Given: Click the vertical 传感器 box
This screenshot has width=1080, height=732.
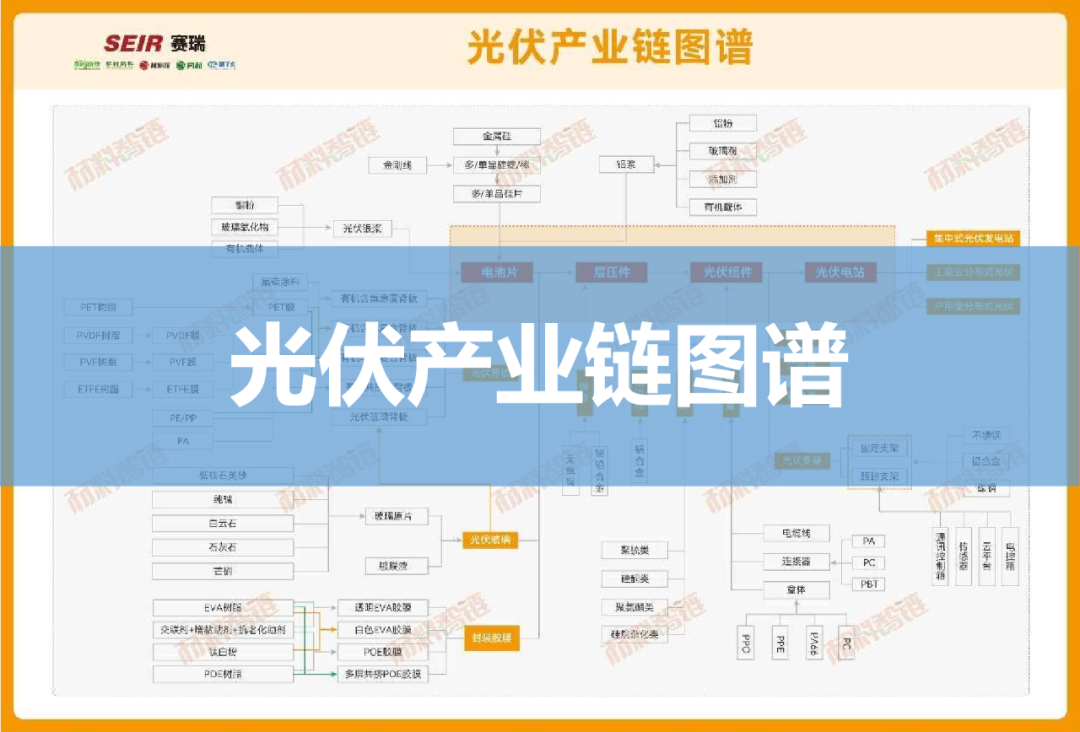Looking at the screenshot, I should tap(964, 556).
